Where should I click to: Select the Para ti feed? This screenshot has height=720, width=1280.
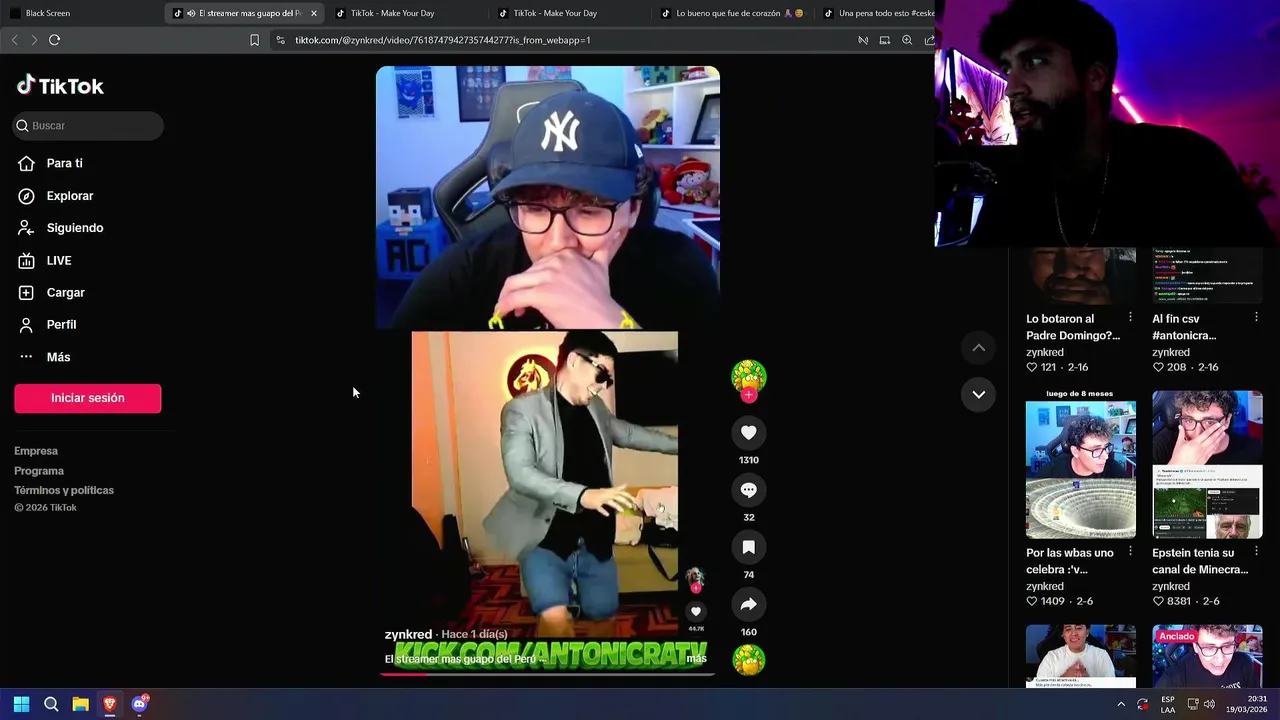click(50, 163)
